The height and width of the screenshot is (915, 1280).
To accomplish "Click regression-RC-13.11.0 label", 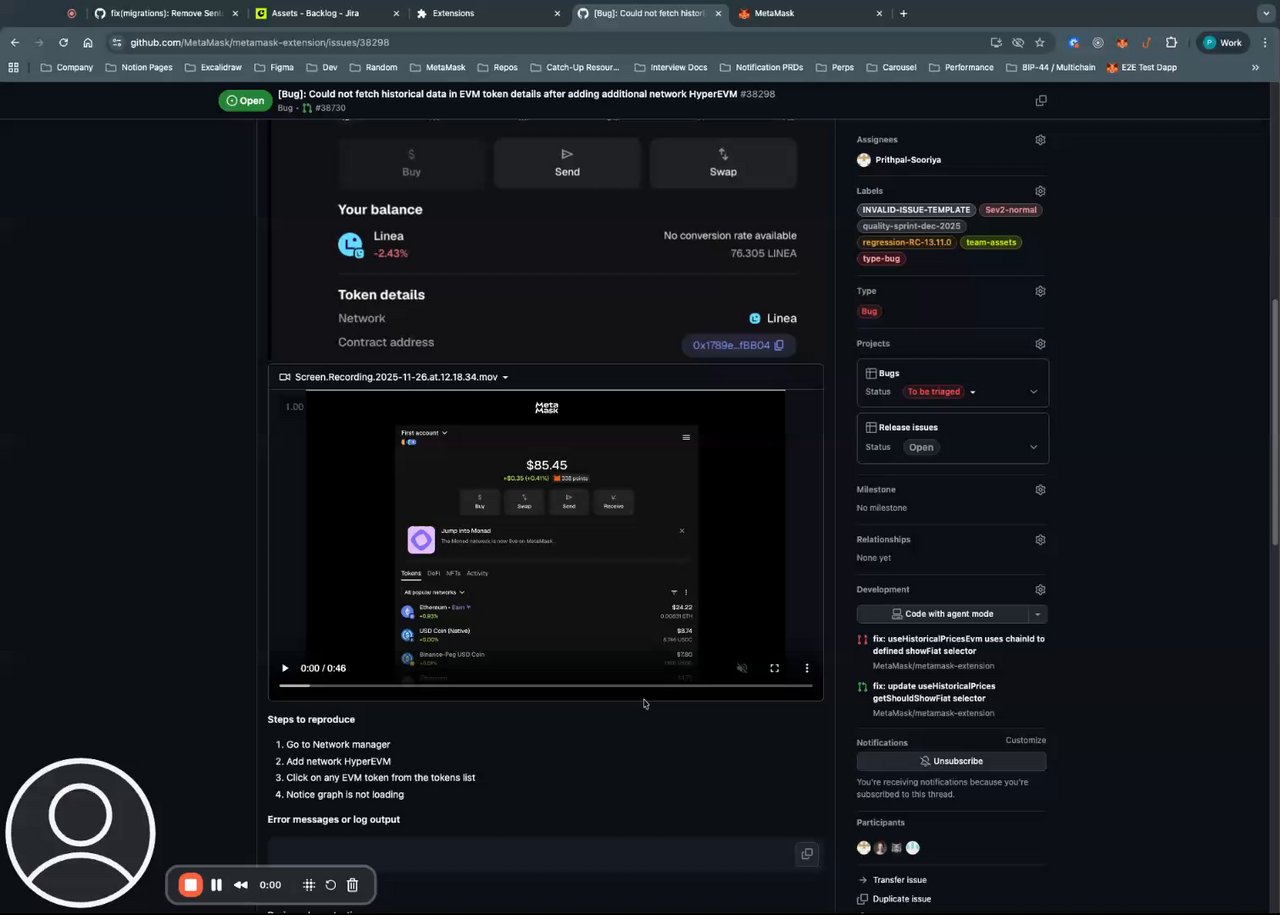I will [906, 242].
